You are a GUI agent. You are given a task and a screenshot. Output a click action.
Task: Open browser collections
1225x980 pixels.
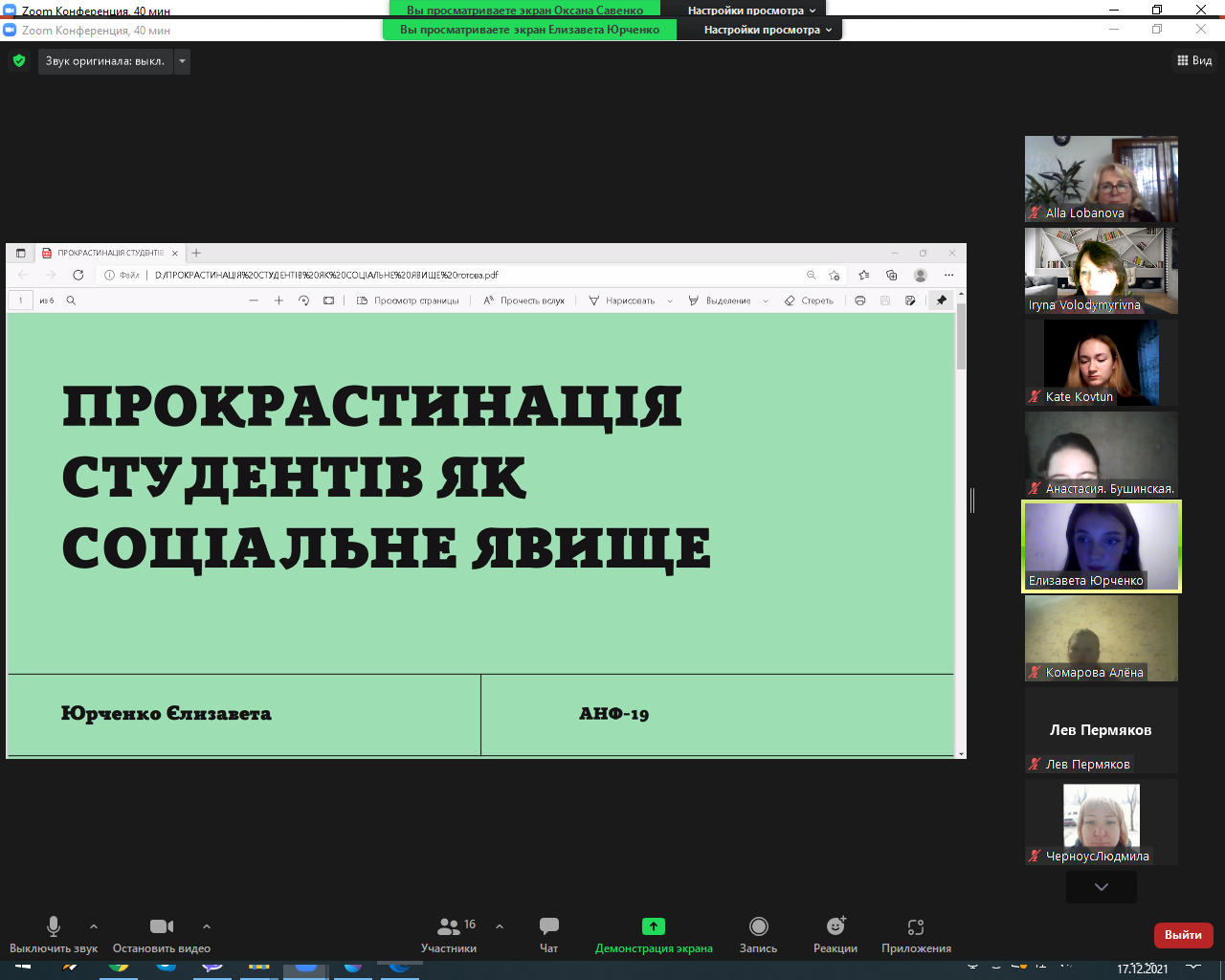click(892, 275)
